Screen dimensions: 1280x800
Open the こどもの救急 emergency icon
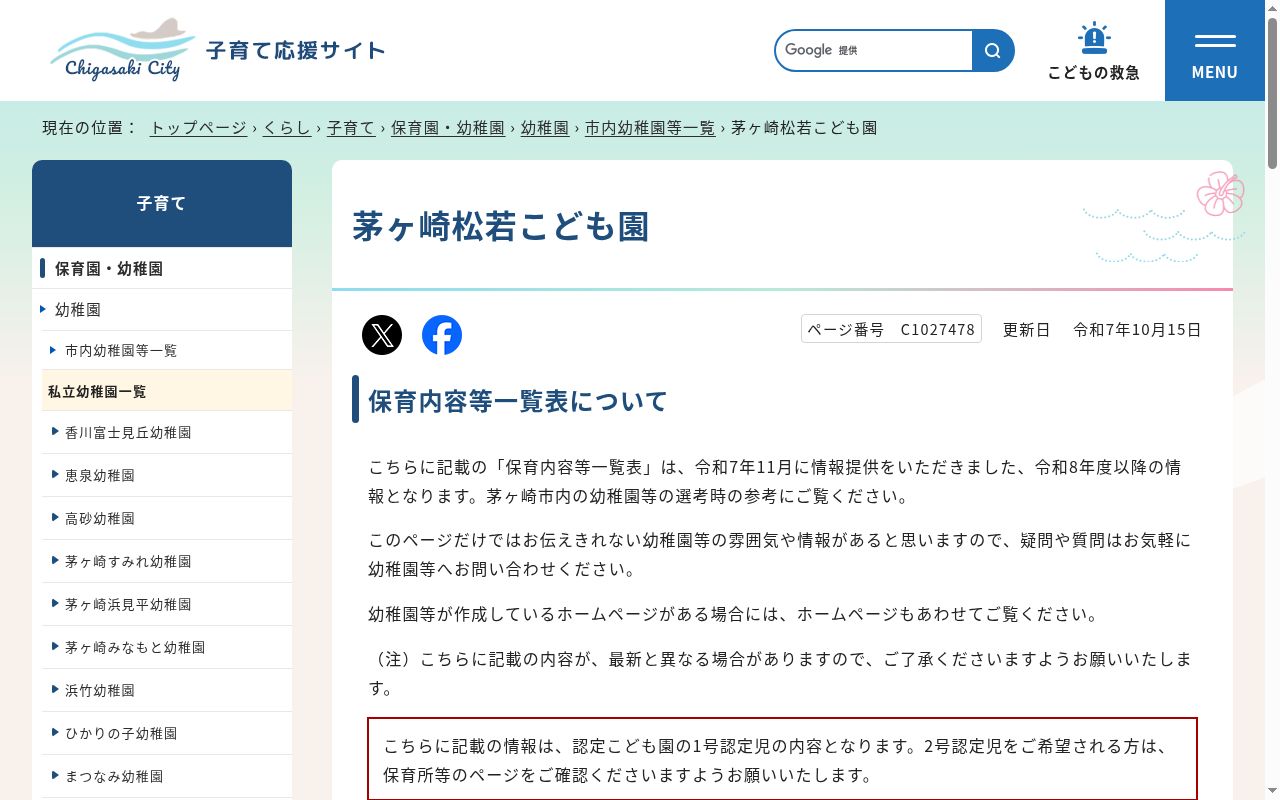coord(1094,51)
